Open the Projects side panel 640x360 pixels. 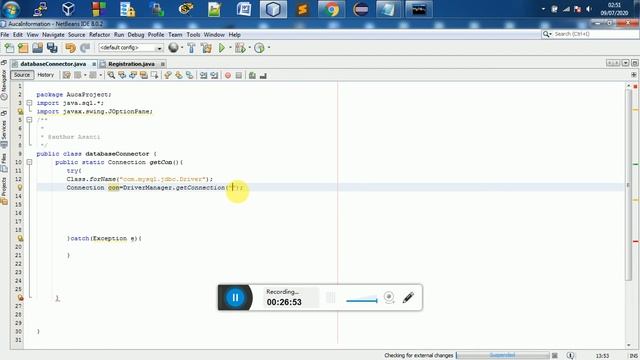click(x=4, y=191)
